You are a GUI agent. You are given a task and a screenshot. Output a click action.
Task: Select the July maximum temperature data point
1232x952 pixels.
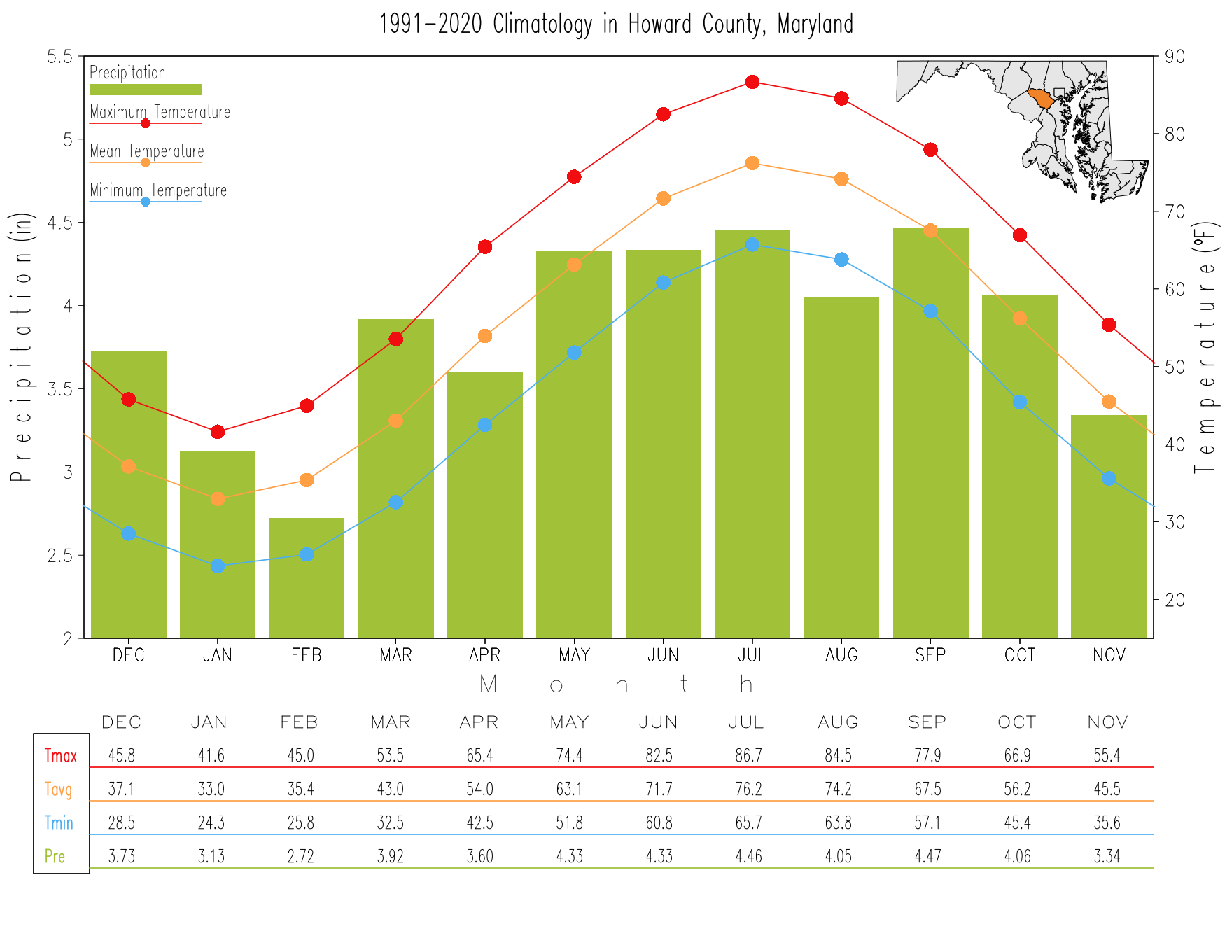752,82
